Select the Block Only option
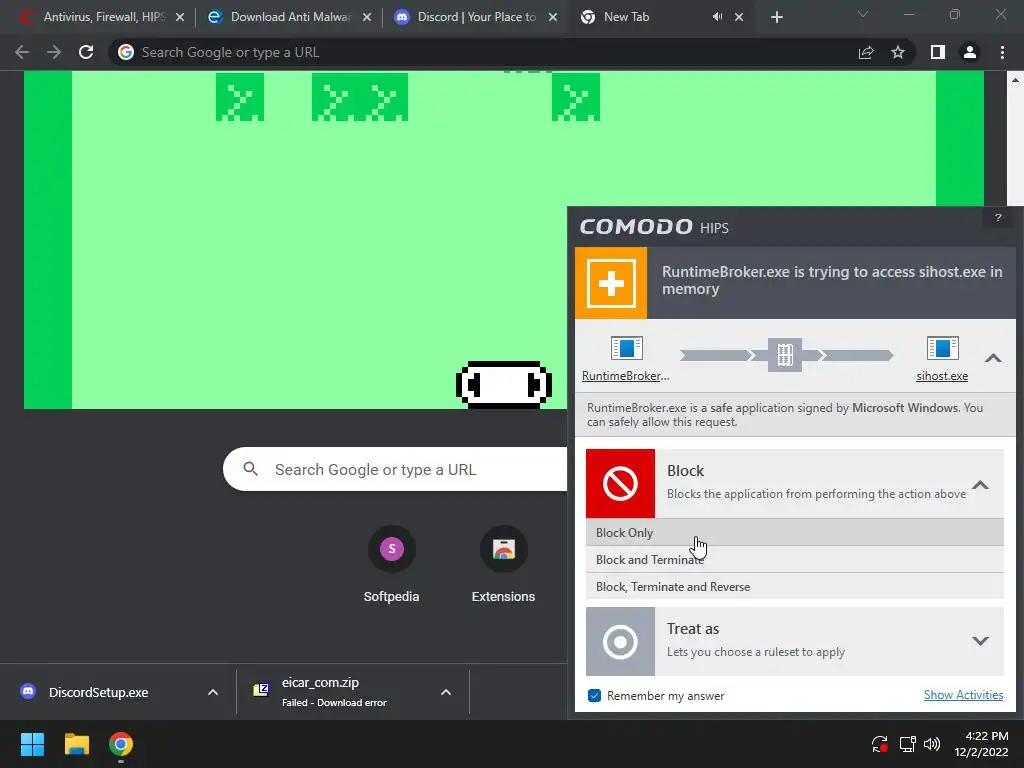The width and height of the screenshot is (1024, 768). point(795,533)
